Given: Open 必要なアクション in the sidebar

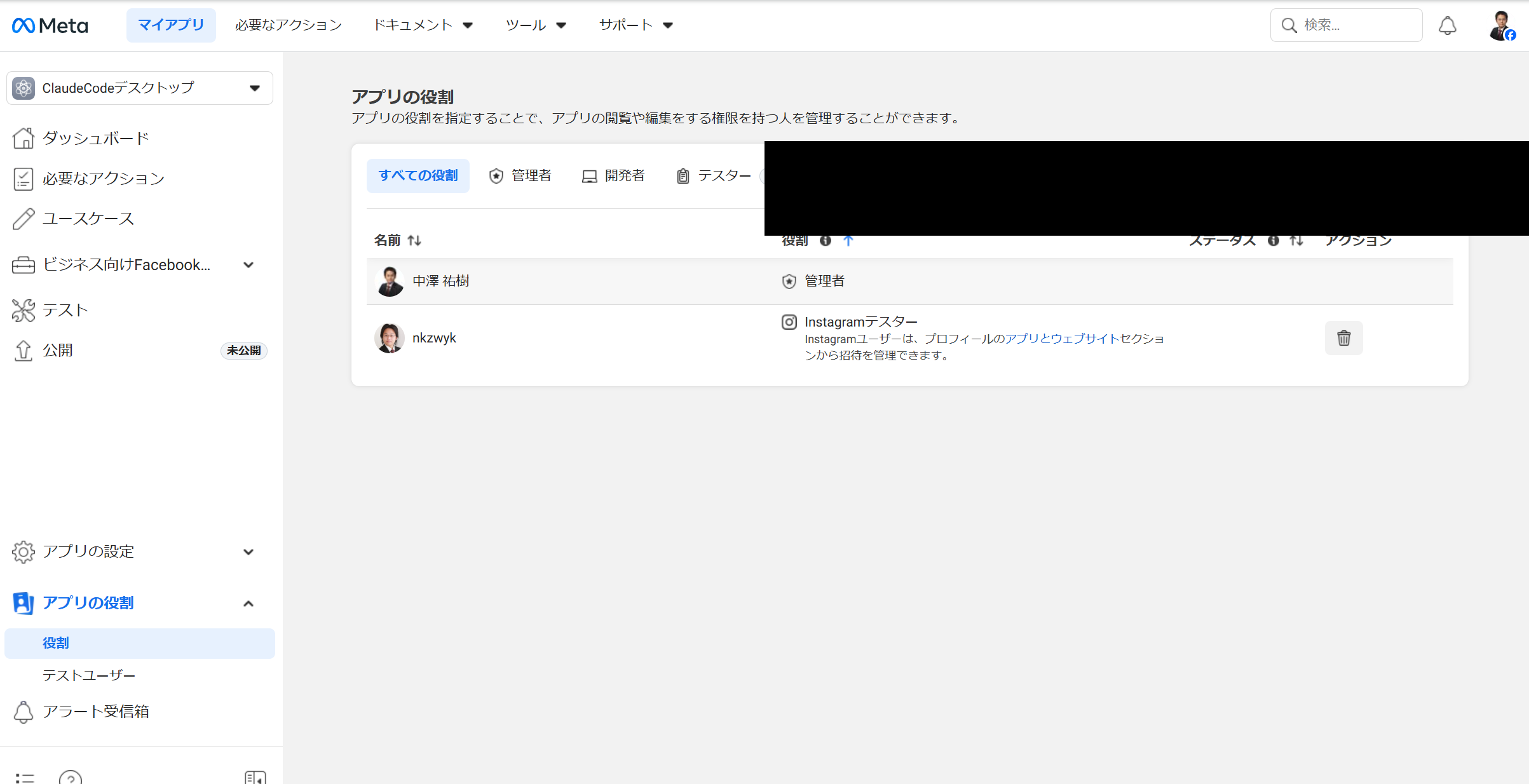Looking at the screenshot, I should tap(104, 179).
